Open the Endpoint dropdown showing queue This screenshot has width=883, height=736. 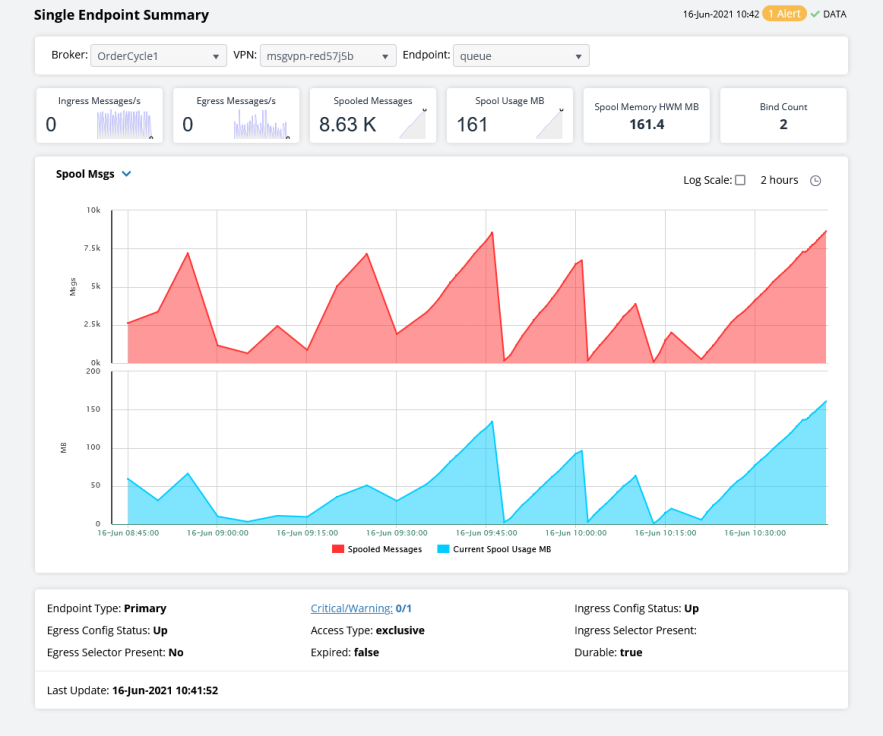[x=520, y=56]
